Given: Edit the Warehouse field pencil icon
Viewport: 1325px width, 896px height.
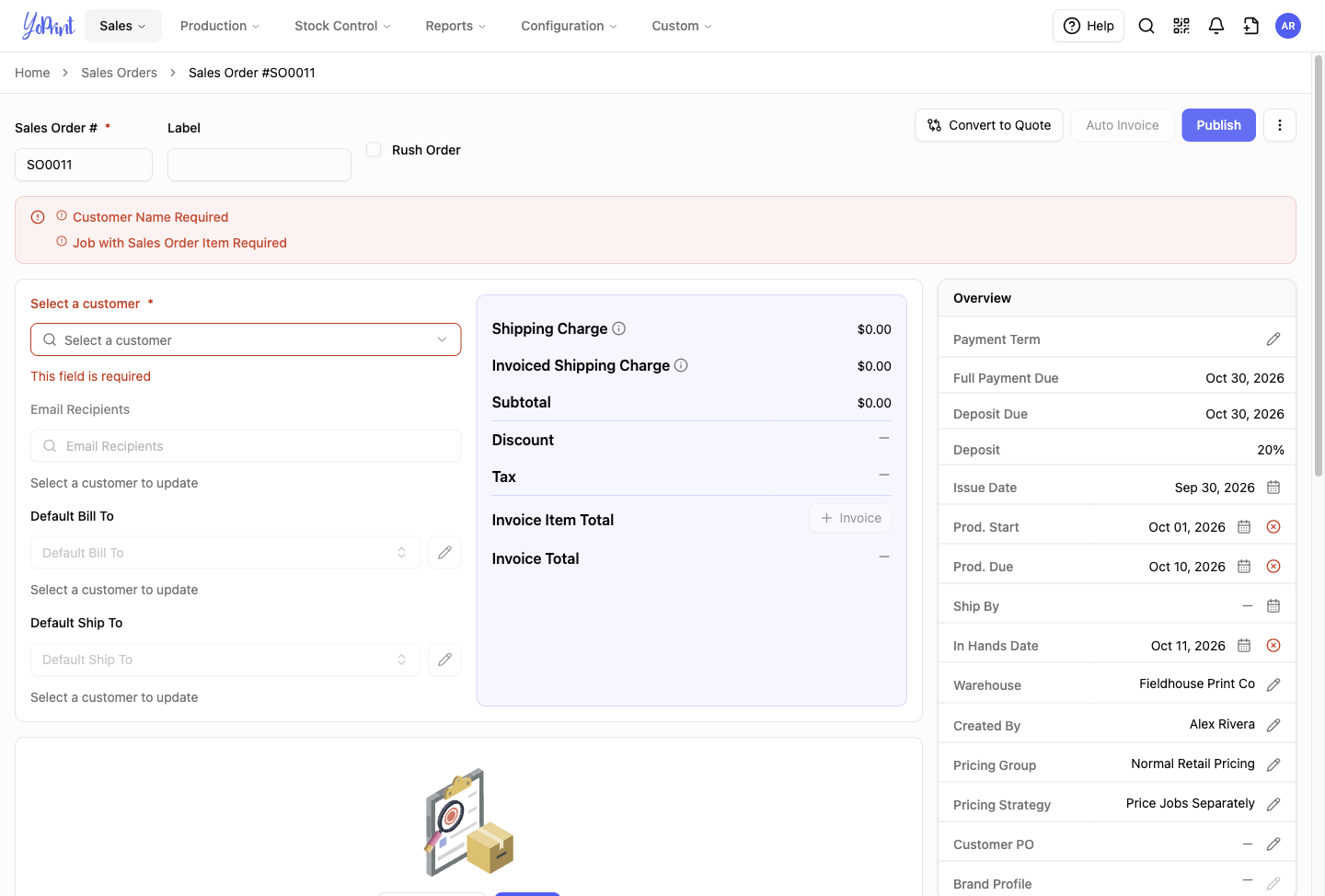Looking at the screenshot, I should (1273, 685).
